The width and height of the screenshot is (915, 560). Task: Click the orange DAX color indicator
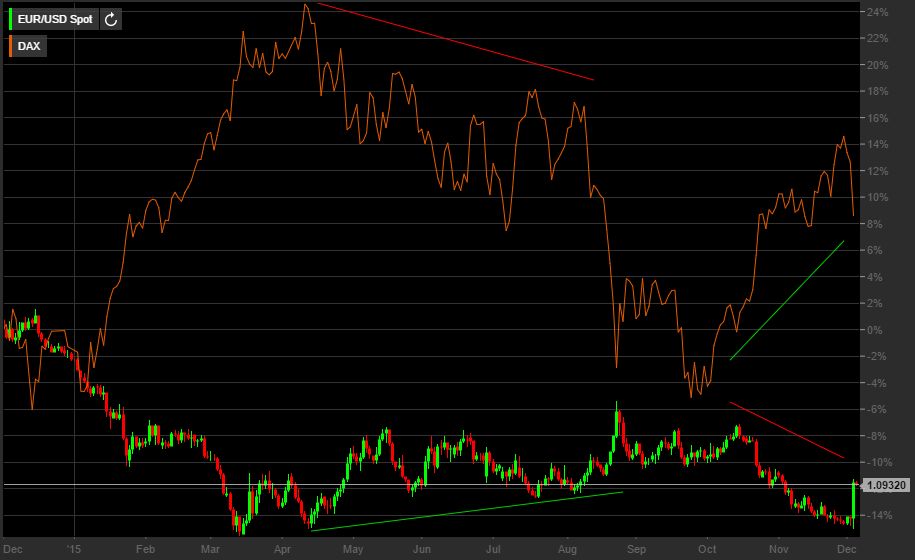click(x=11, y=46)
